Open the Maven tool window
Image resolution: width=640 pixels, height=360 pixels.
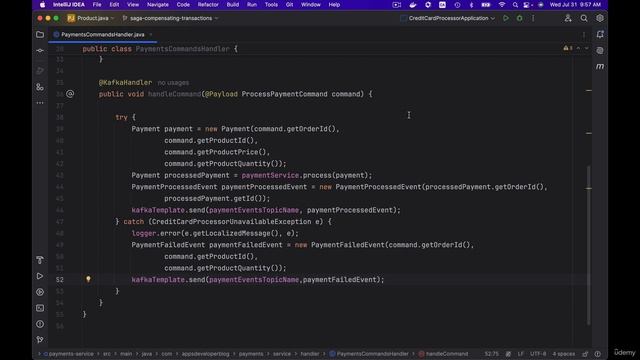[600, 67]
